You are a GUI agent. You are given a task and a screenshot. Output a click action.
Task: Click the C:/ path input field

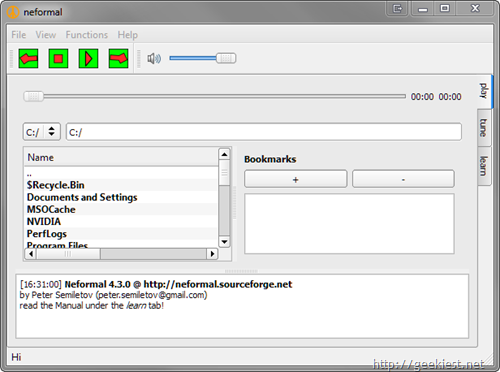click(264, 132)
